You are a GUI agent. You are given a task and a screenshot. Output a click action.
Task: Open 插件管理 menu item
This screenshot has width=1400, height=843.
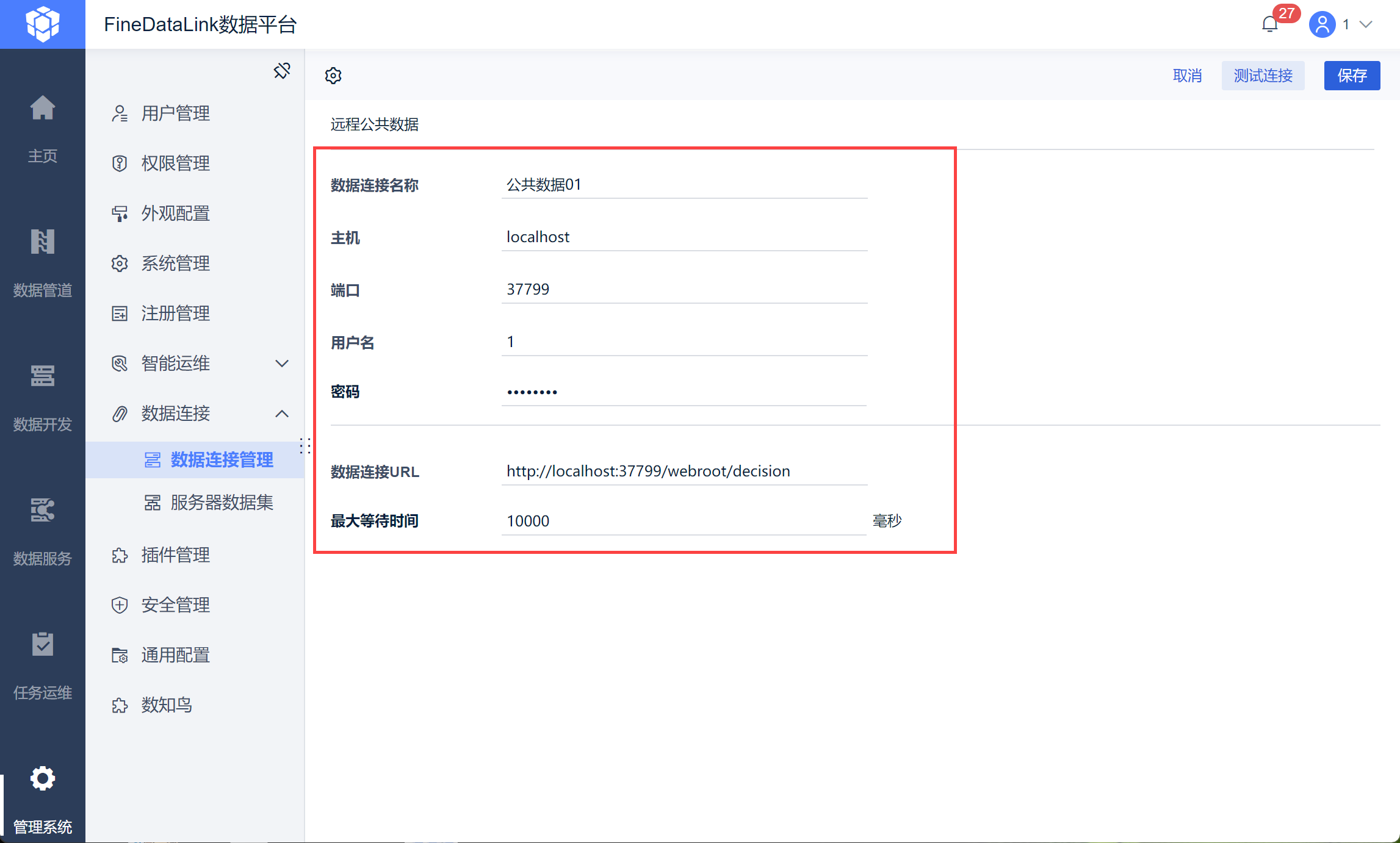(176, 555)
